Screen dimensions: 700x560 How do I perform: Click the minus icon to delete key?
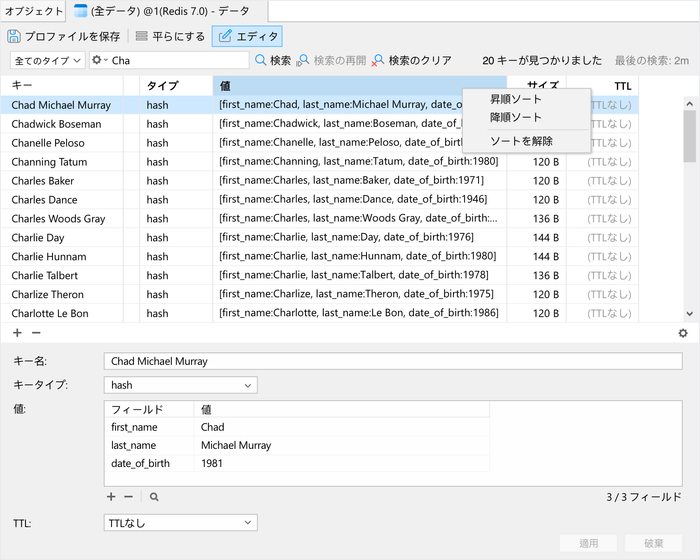pyautogui.click(x=36, y=332)
